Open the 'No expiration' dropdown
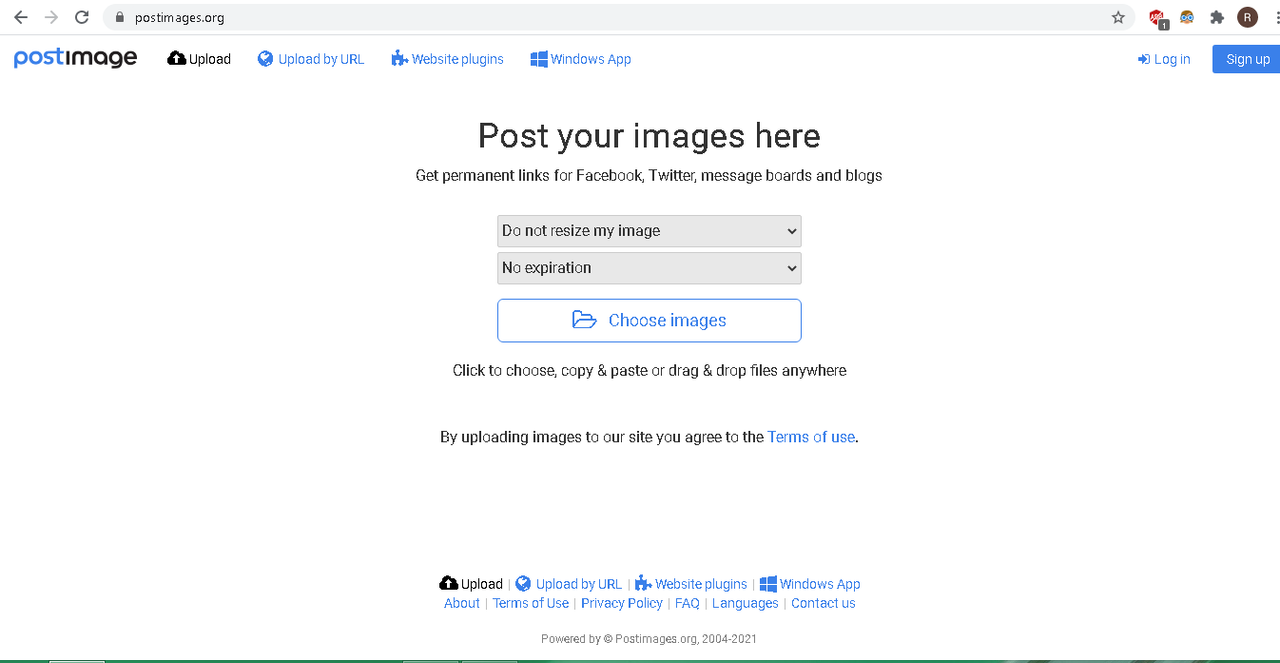This screenshot has height=663, width=1280. tap(649, 268)
